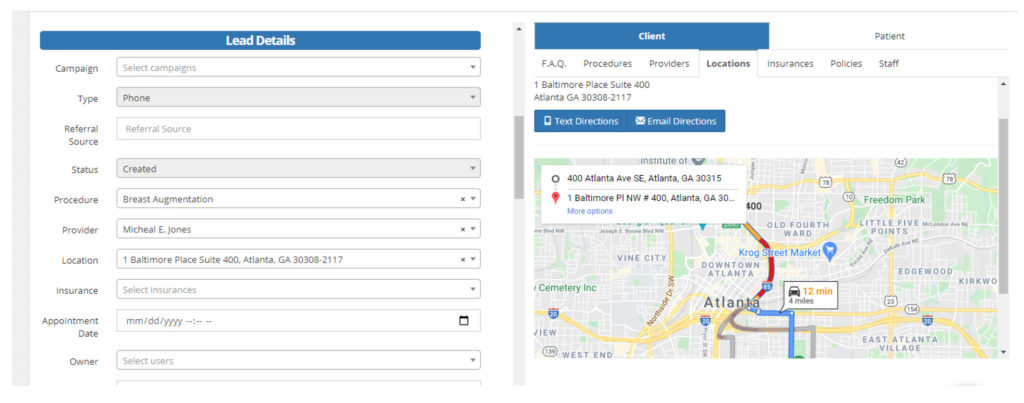
Task: Clear the Breast Augmentation procedure selection
Action: pos(462,199)
